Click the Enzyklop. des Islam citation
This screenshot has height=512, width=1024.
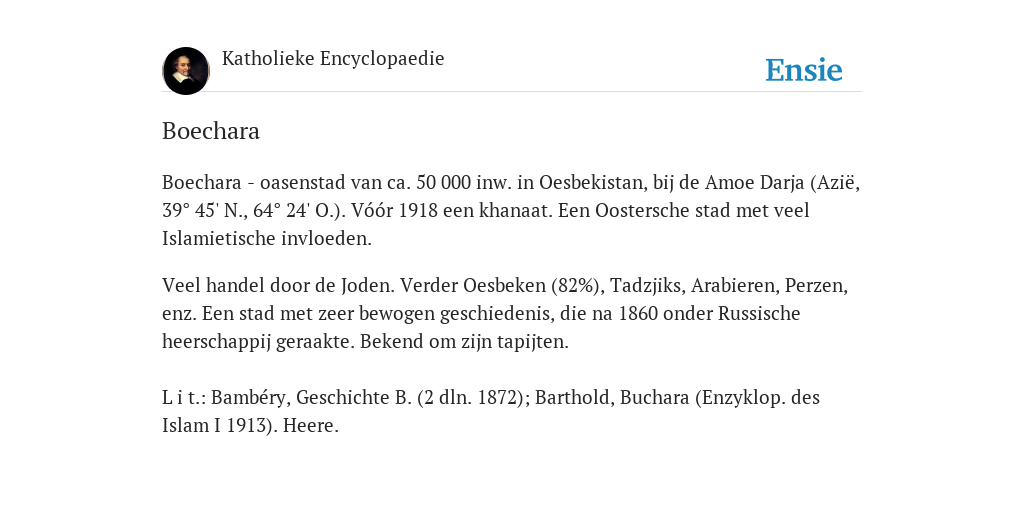[490, 412]
